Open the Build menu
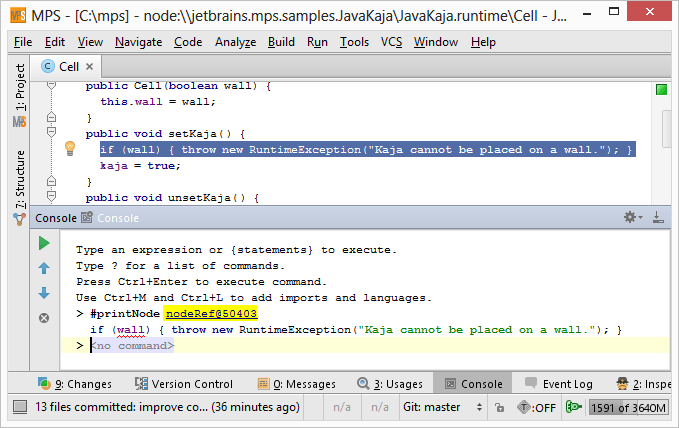The width and height of the screenshot is (679, 428). point(281,42)
